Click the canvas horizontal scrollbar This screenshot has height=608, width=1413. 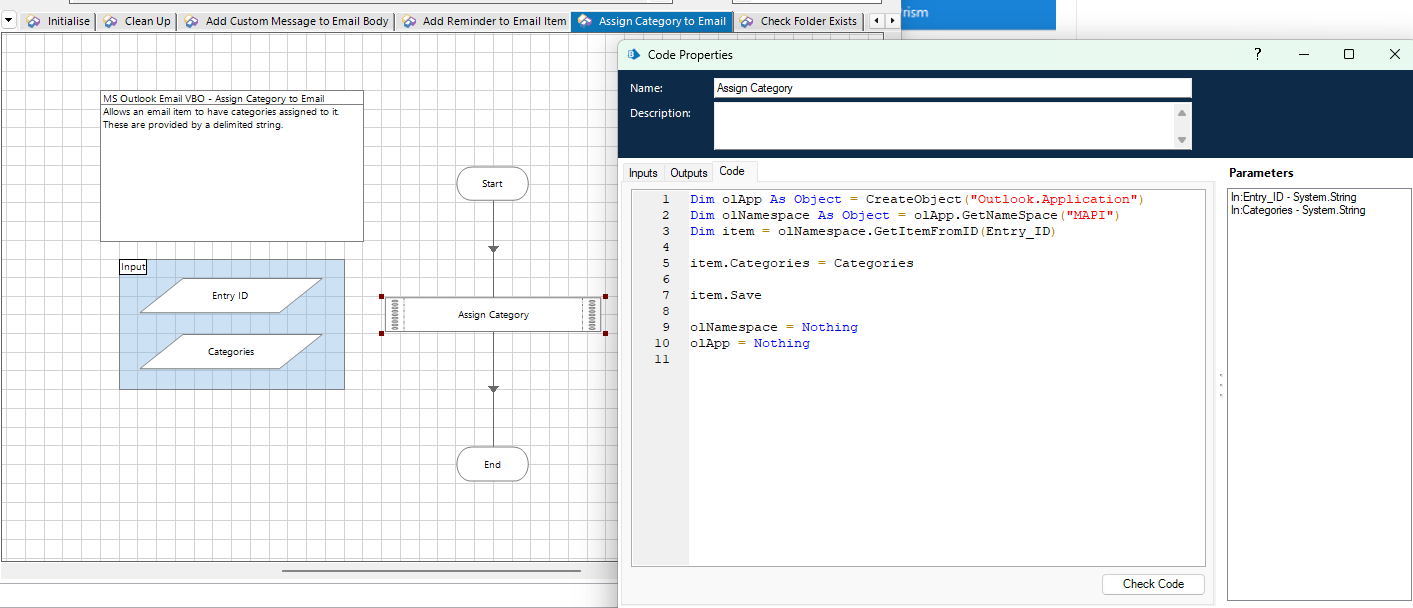(432, 571)
